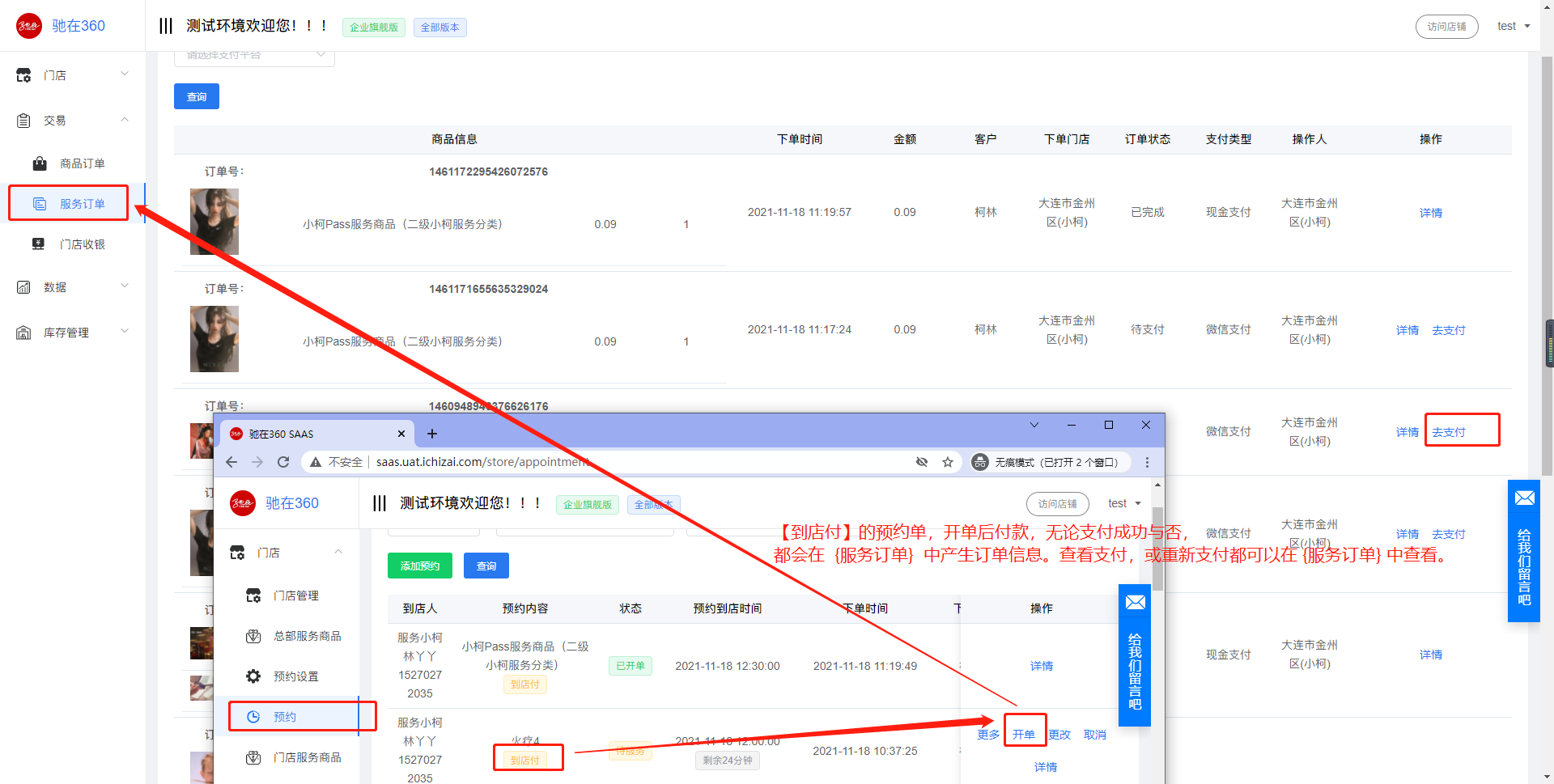This screenshot has height=784, width=1554.
Task: Click 添加预约 green button
Action: [x=419, y=566]
